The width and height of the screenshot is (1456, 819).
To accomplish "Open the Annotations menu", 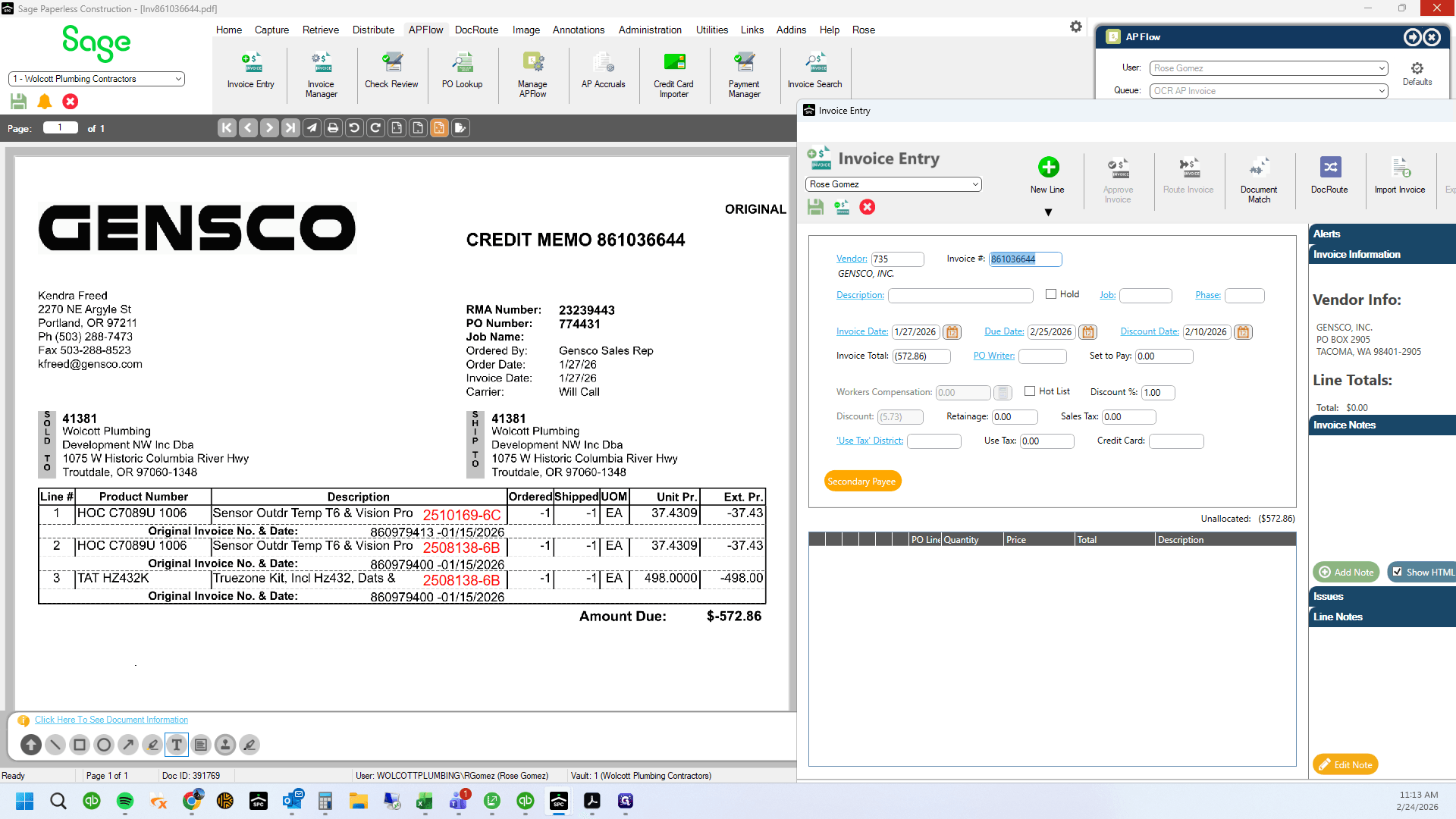I will 579,30.
